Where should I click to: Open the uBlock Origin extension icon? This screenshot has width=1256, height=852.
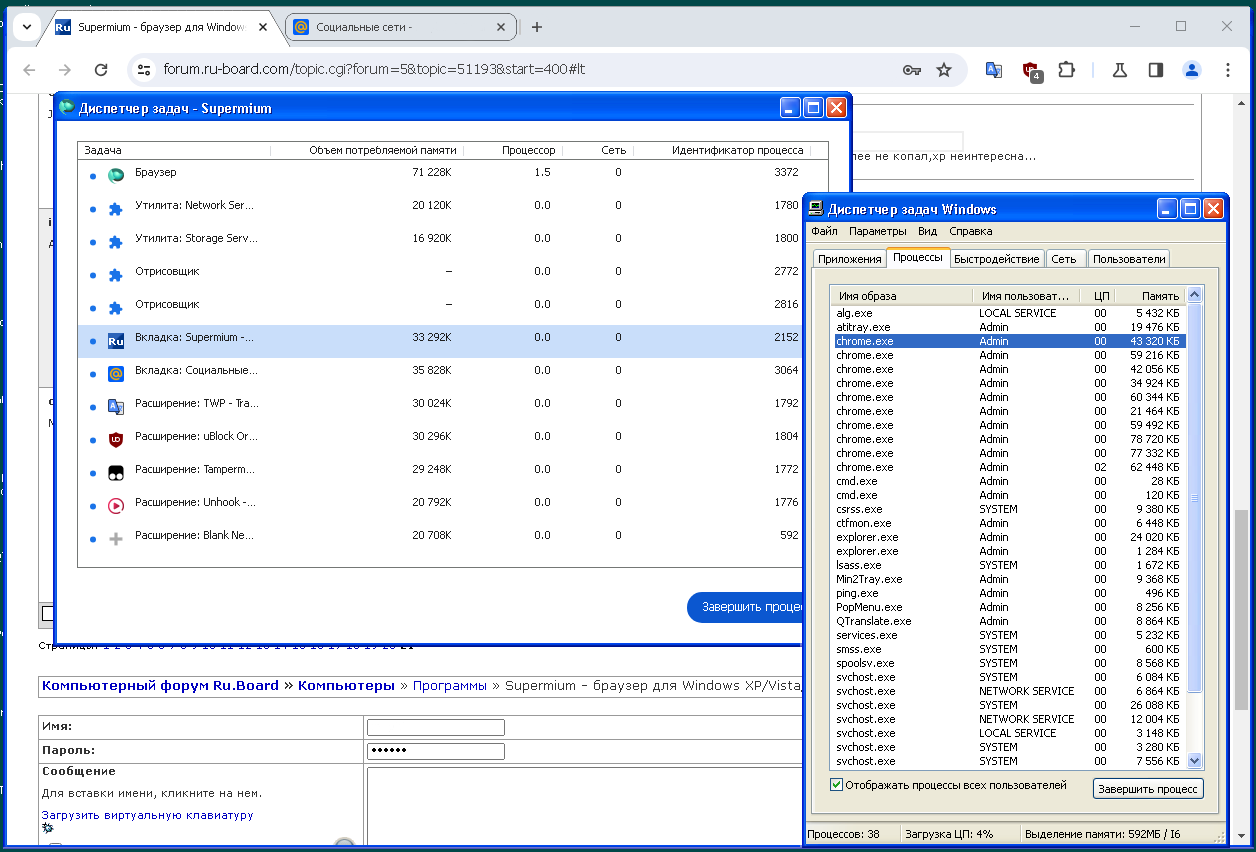[x=1031, y=70]
